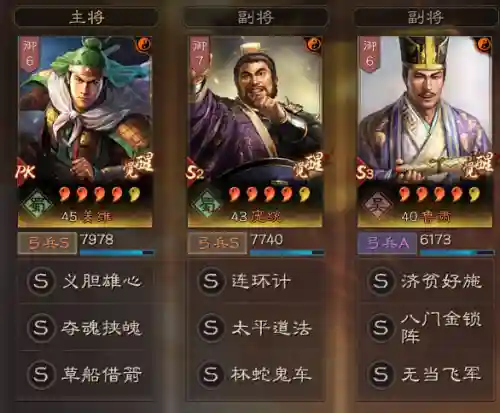Tap the yin-yang icon on 庞统 card
500x413 pixels.
pos(314,44)
